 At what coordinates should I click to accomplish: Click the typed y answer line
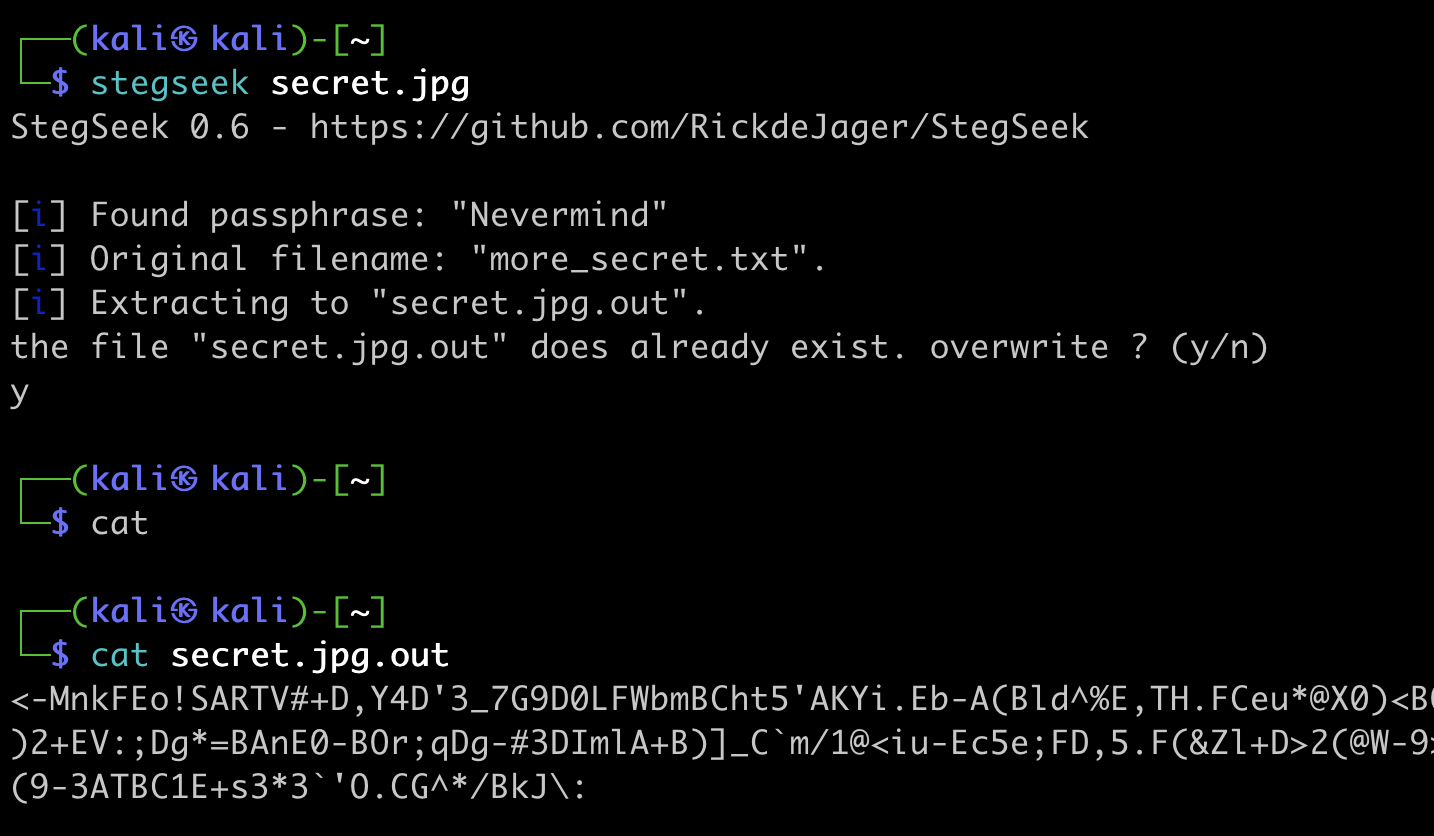(20, 393)
